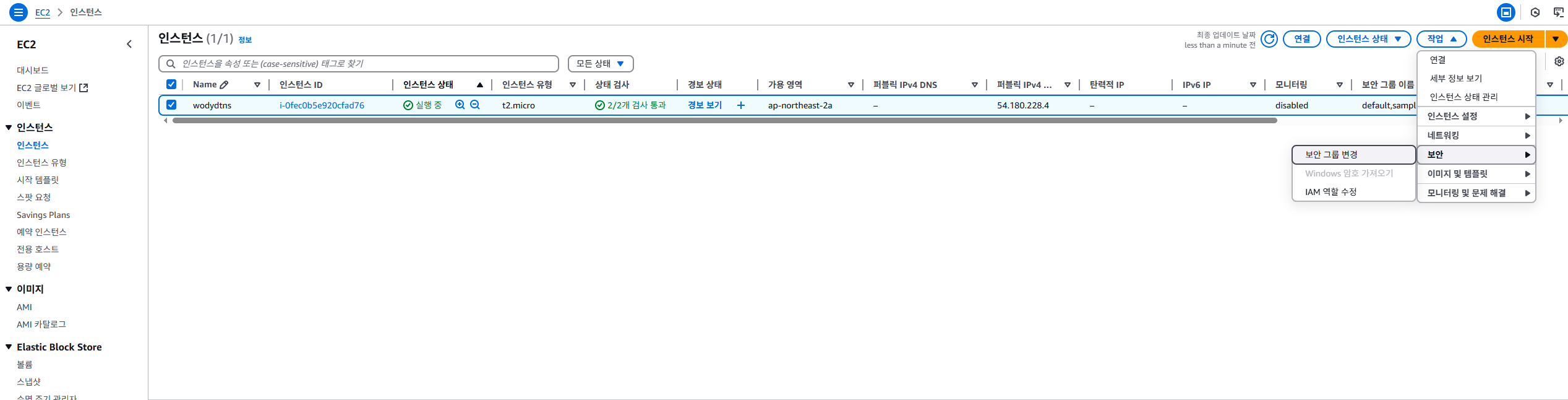Open 스냅샷 in the sidebar
The width and height of the screenshot is (1568, 400).
coord(28,382)
